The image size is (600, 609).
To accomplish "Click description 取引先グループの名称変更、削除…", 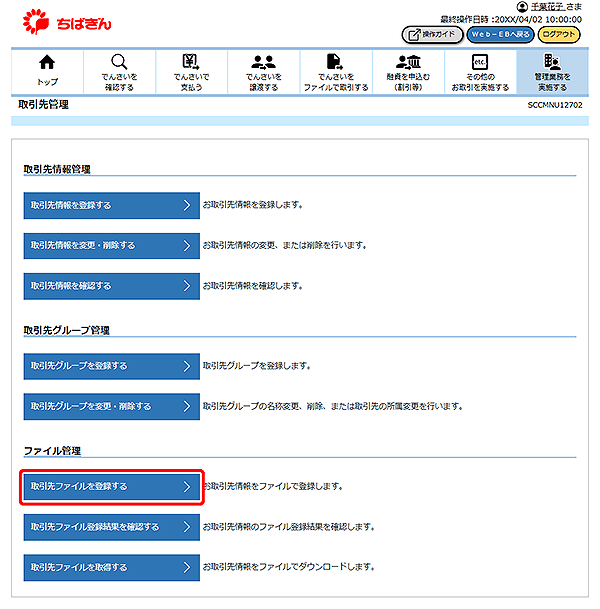I will click(x=333, y=406).
